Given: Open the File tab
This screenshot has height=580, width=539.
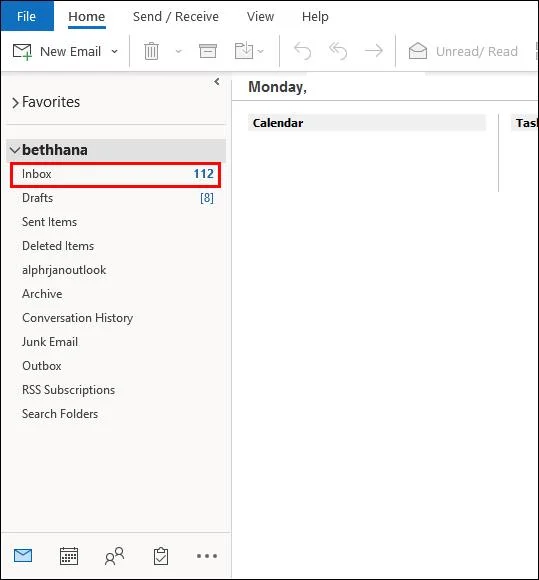Looking at the screenshot, I should (27, 16).
